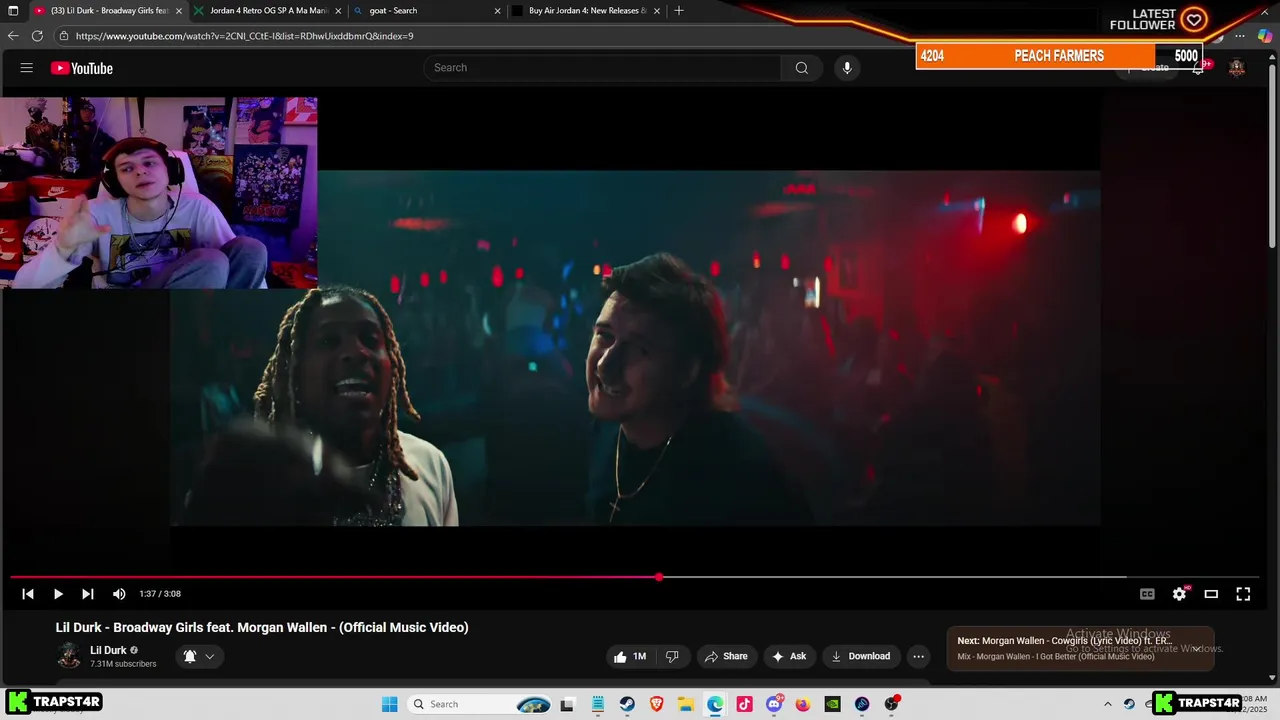
Task: Mute the video volume speaker icon
Action: [x=119, y=594]
